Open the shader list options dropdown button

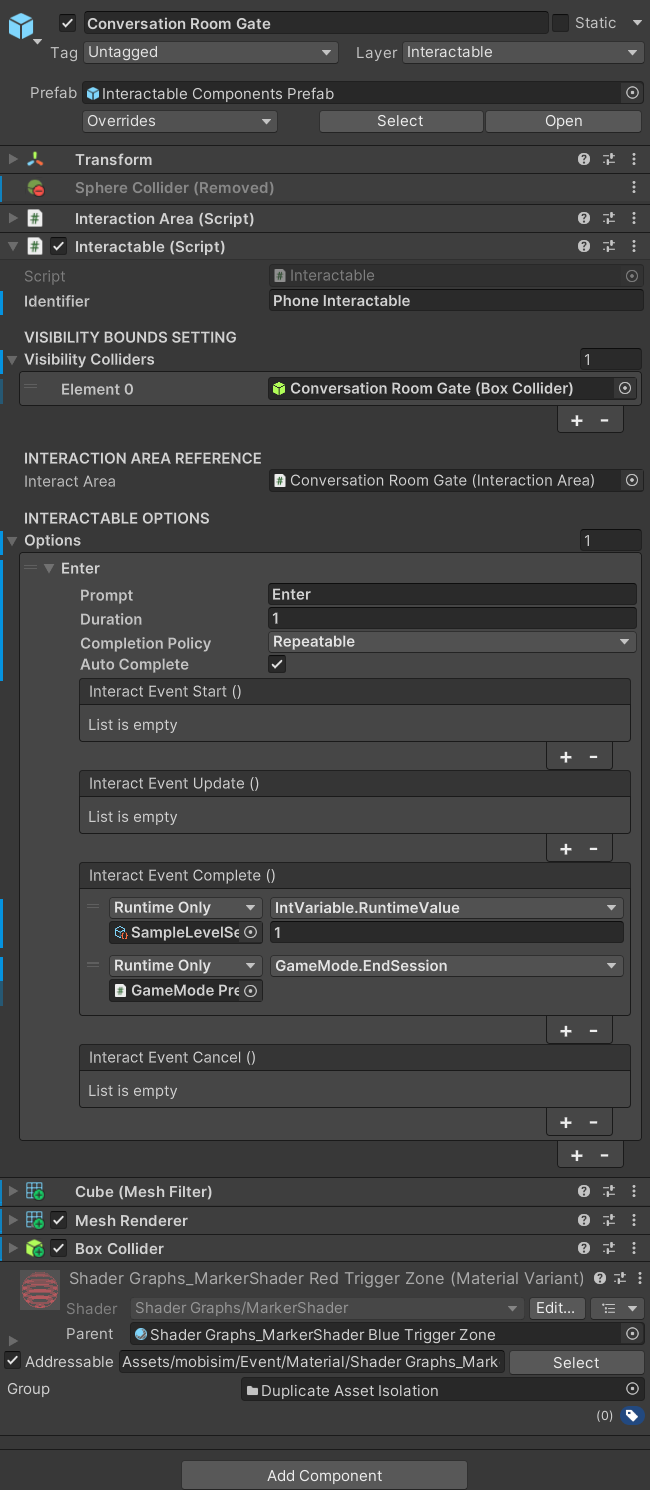[x=617, y=1308]
